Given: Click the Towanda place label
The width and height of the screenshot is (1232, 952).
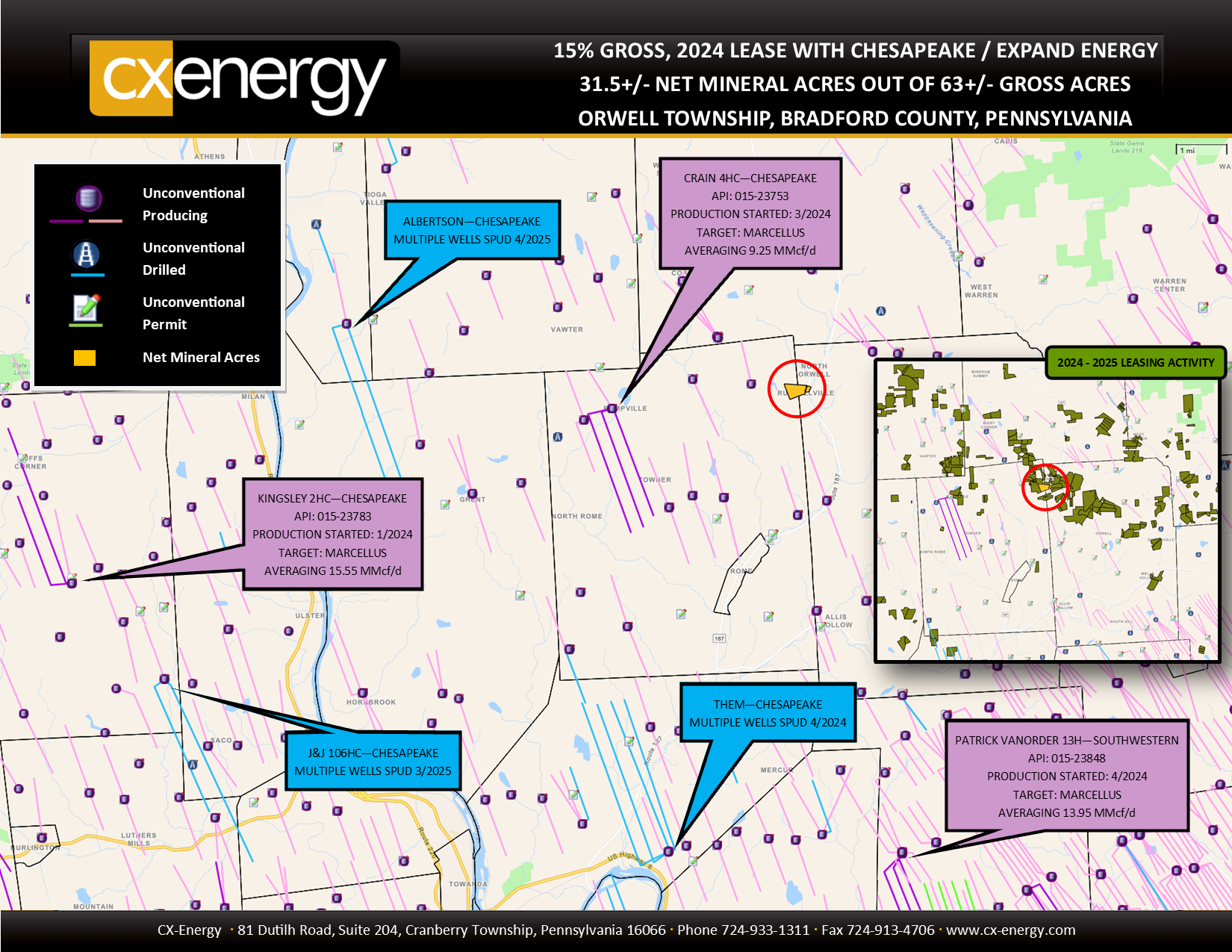Looking at the screenshot, I should point(468,883).
